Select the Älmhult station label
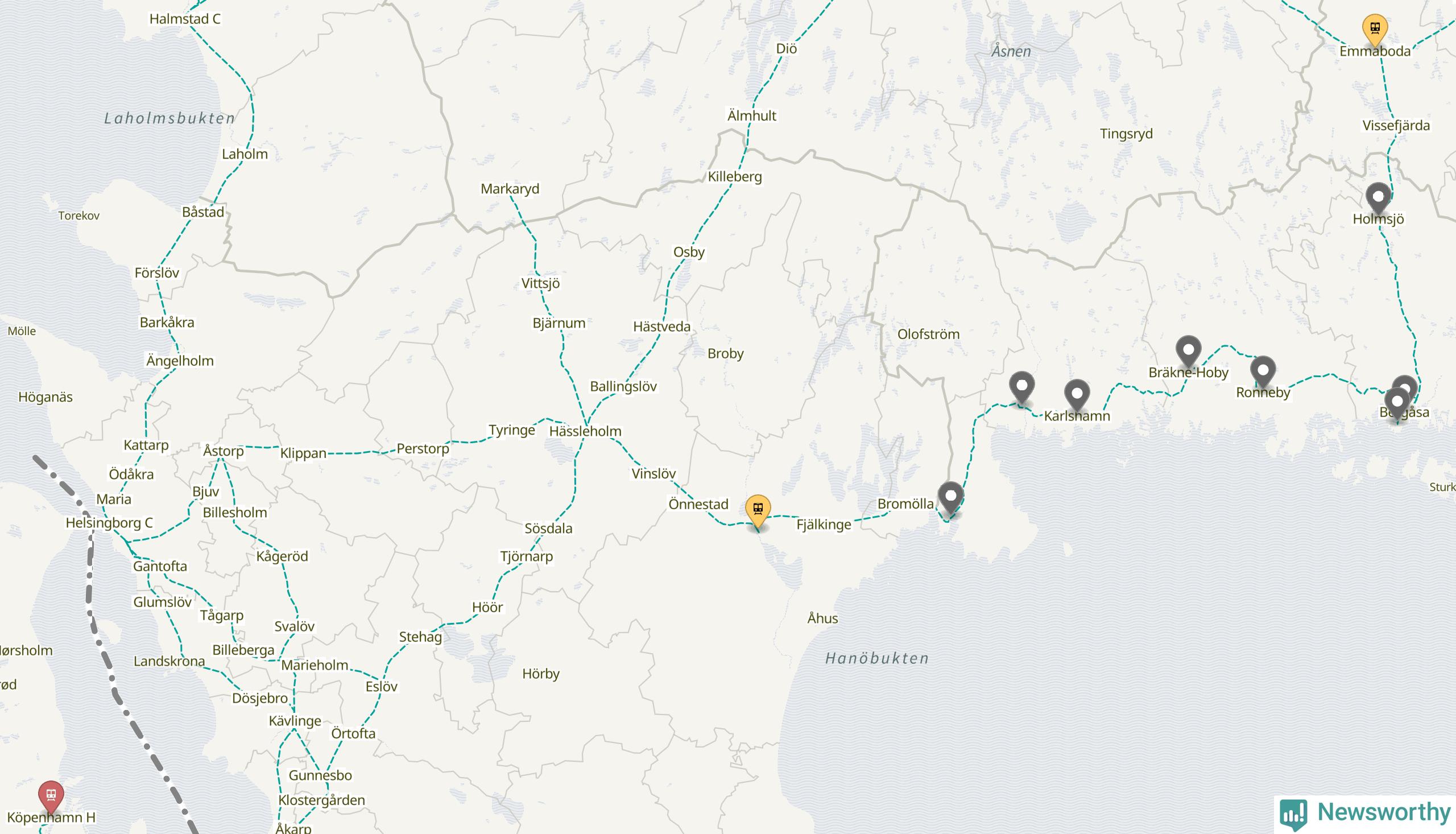Image resolution: width=1456 pixels, height=834 pixels. click(x=752, y=115)
